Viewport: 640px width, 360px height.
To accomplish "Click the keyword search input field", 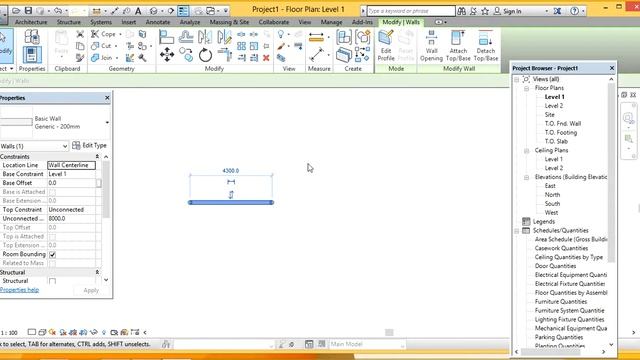I will (411, 11).
